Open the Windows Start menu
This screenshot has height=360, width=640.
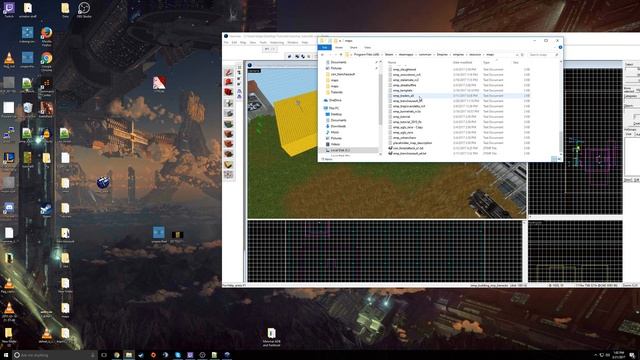point(6,355)
